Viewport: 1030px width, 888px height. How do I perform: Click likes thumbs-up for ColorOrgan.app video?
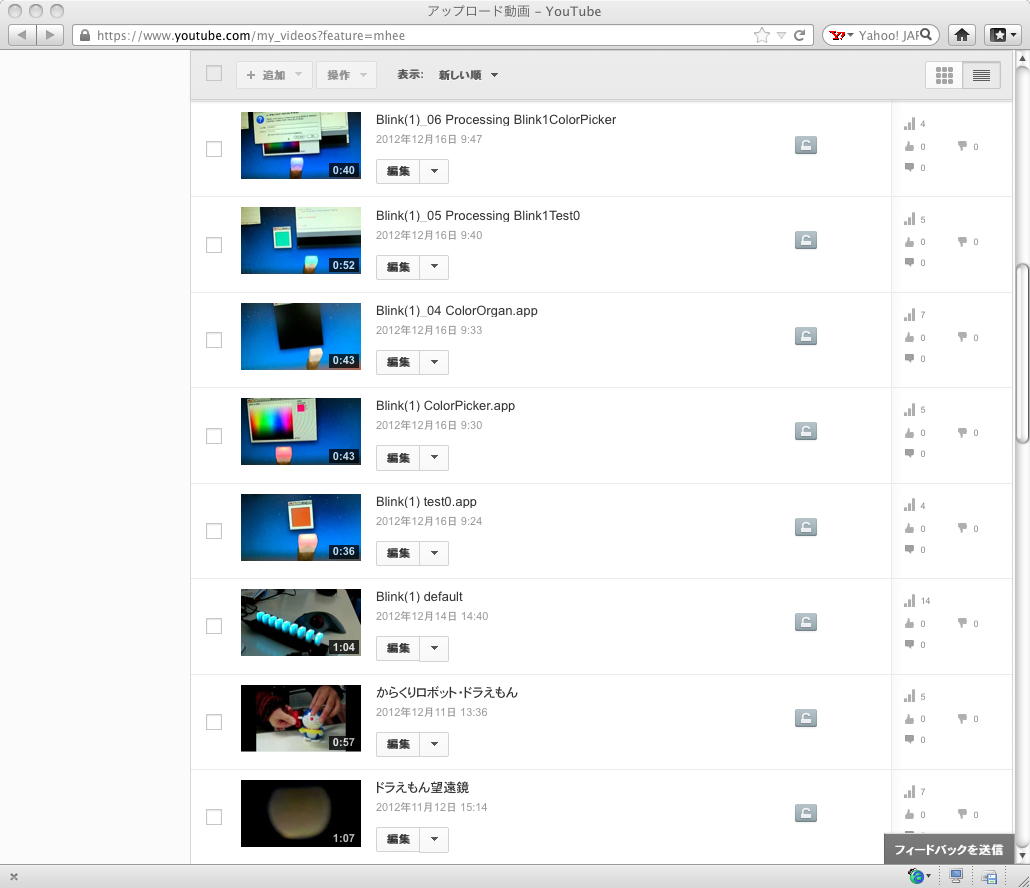[x=909, y=337]
